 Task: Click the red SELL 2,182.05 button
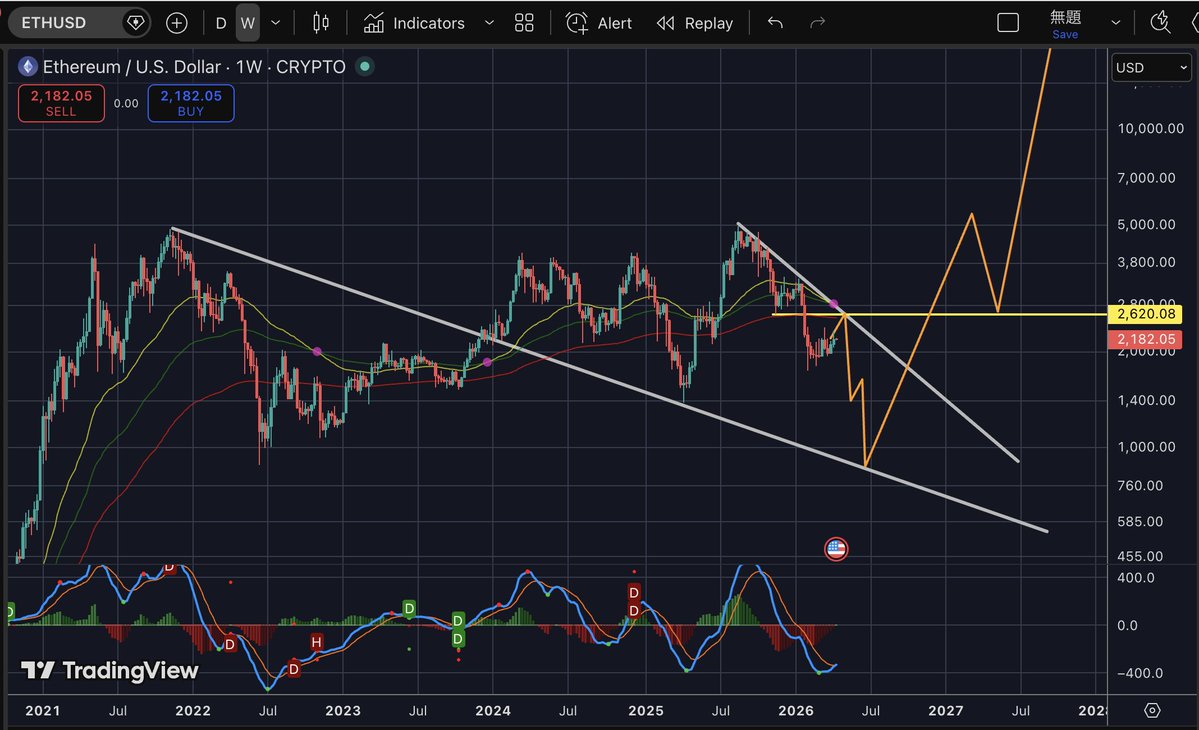click(x=61, y=103)
